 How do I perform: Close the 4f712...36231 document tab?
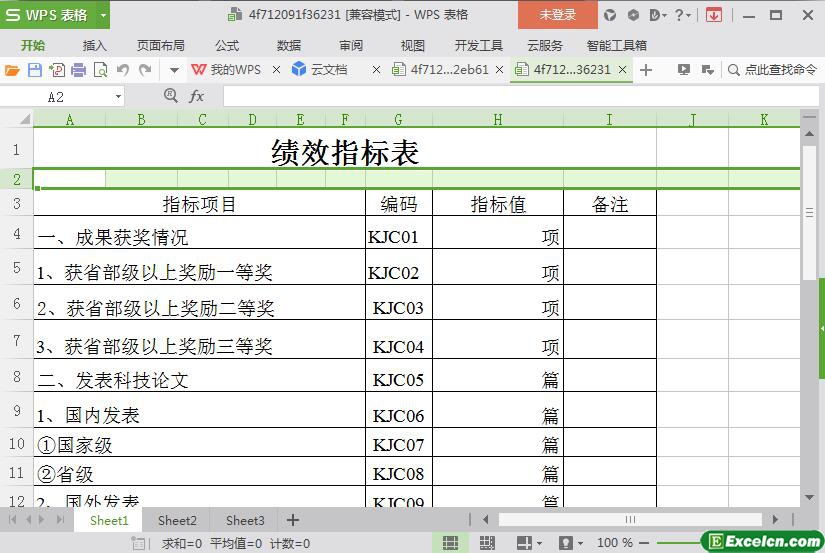click(x=622, y=69)
